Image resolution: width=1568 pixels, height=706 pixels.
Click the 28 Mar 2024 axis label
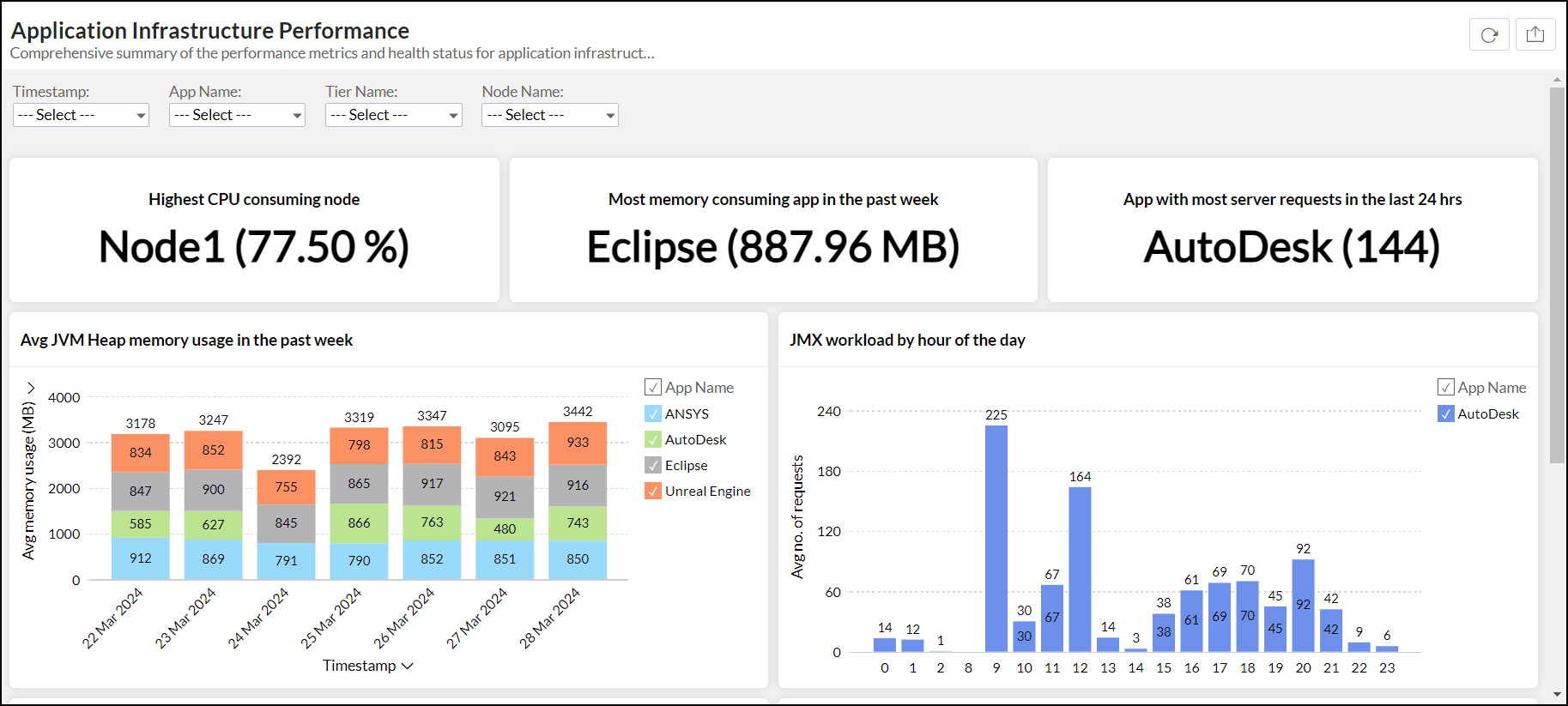(x=550, y=619)
